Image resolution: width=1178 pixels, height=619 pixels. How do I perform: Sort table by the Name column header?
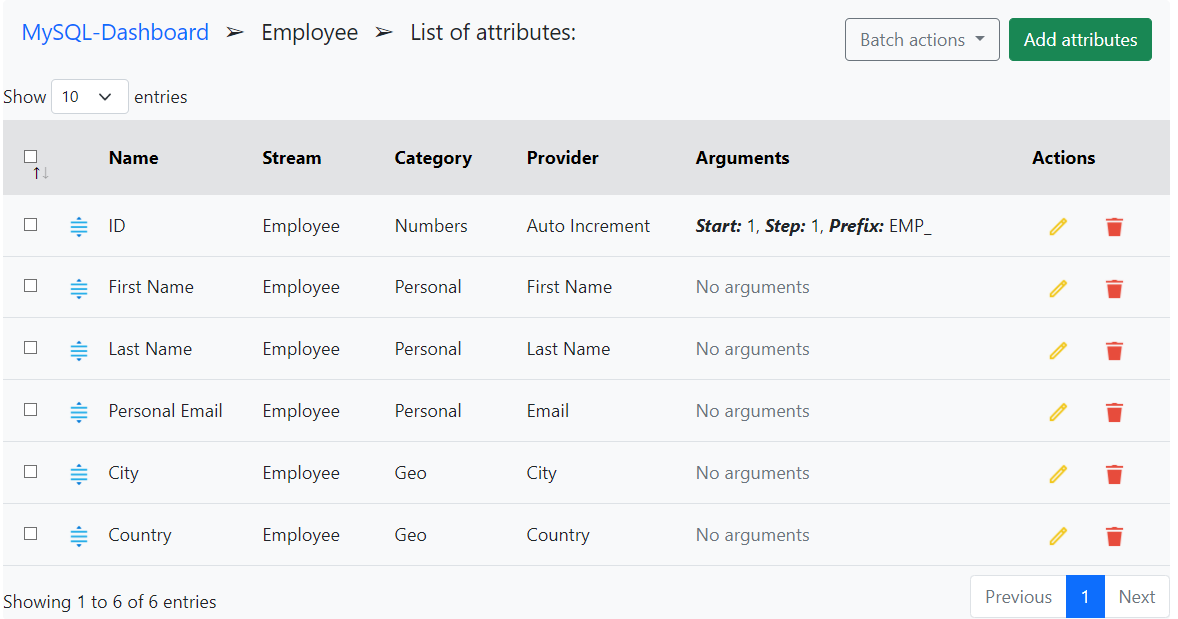(133, 158)
